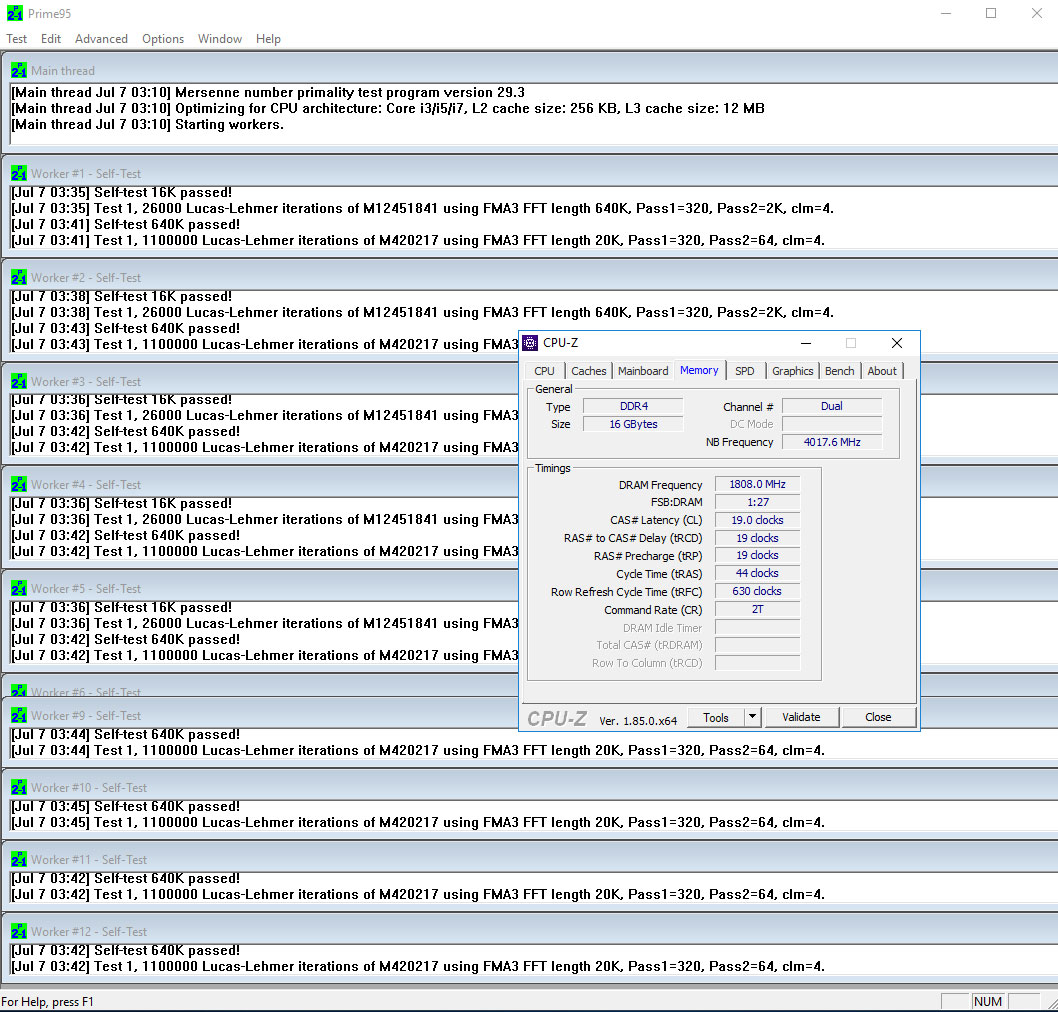This screenshot has height=1012, width=1058.
Task: Click the CAS# Latency value 19.0 clocks
Action: [757, 520]
